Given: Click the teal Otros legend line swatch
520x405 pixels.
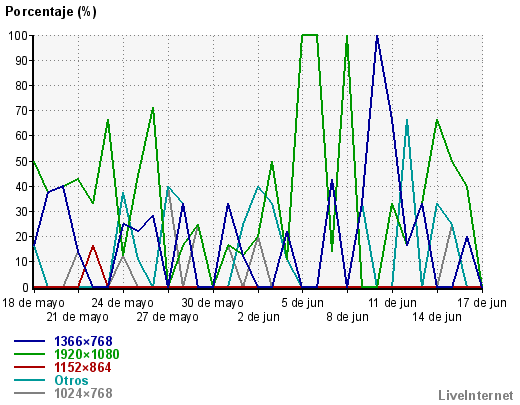Looking at the screenshot, I should point(29,380).
